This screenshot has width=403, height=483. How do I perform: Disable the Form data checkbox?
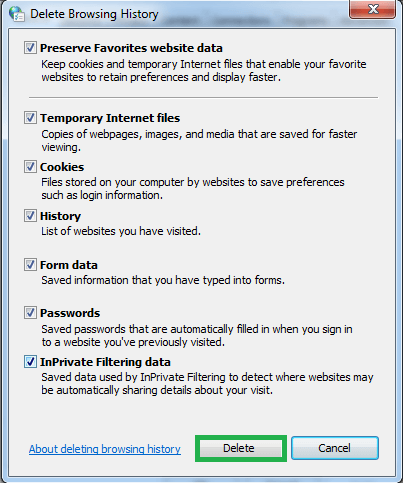click(x=30, y=265)
